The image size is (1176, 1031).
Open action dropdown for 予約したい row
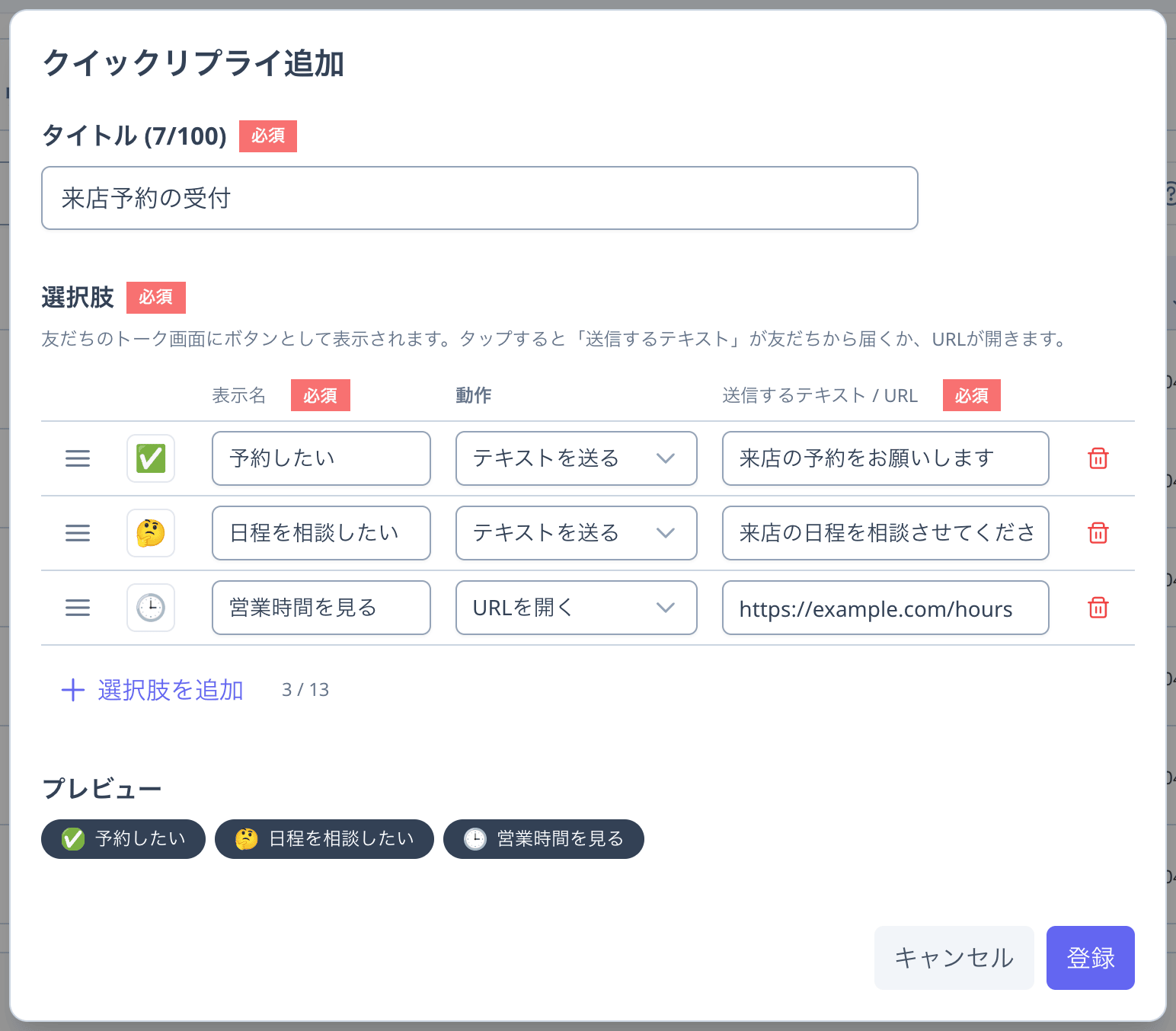tap(577, 458)
